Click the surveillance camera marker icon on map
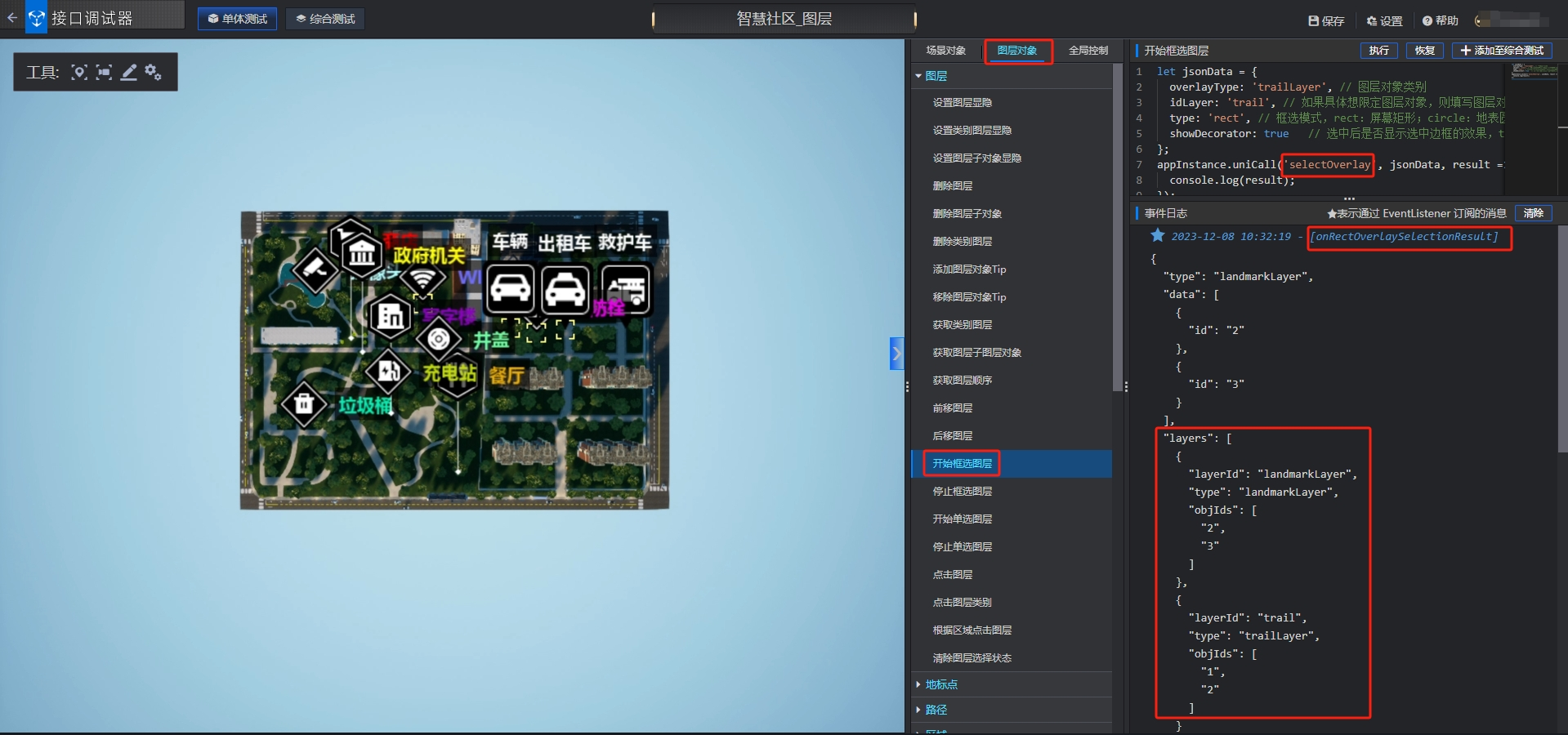 [315, 269]
